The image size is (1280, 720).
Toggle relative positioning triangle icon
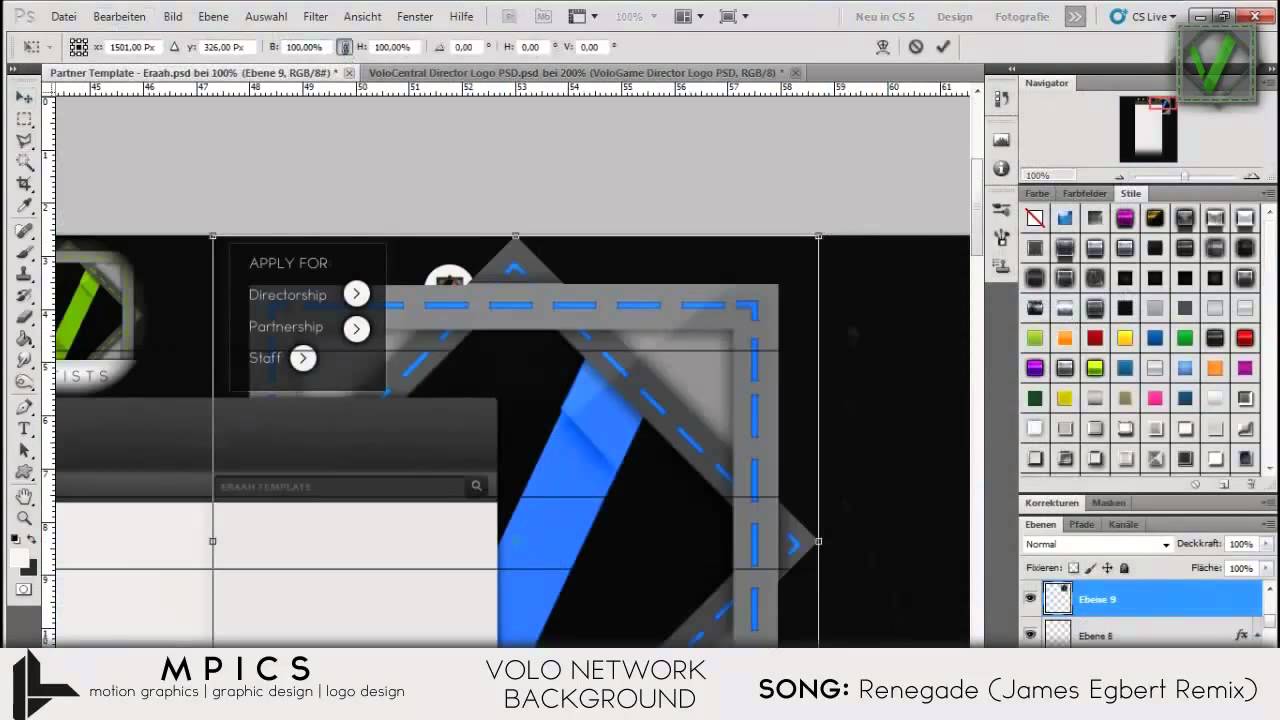175,47
